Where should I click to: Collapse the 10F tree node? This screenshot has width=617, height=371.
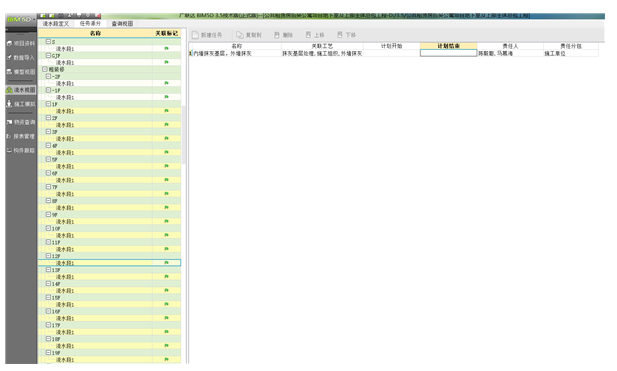coord(48,228)
